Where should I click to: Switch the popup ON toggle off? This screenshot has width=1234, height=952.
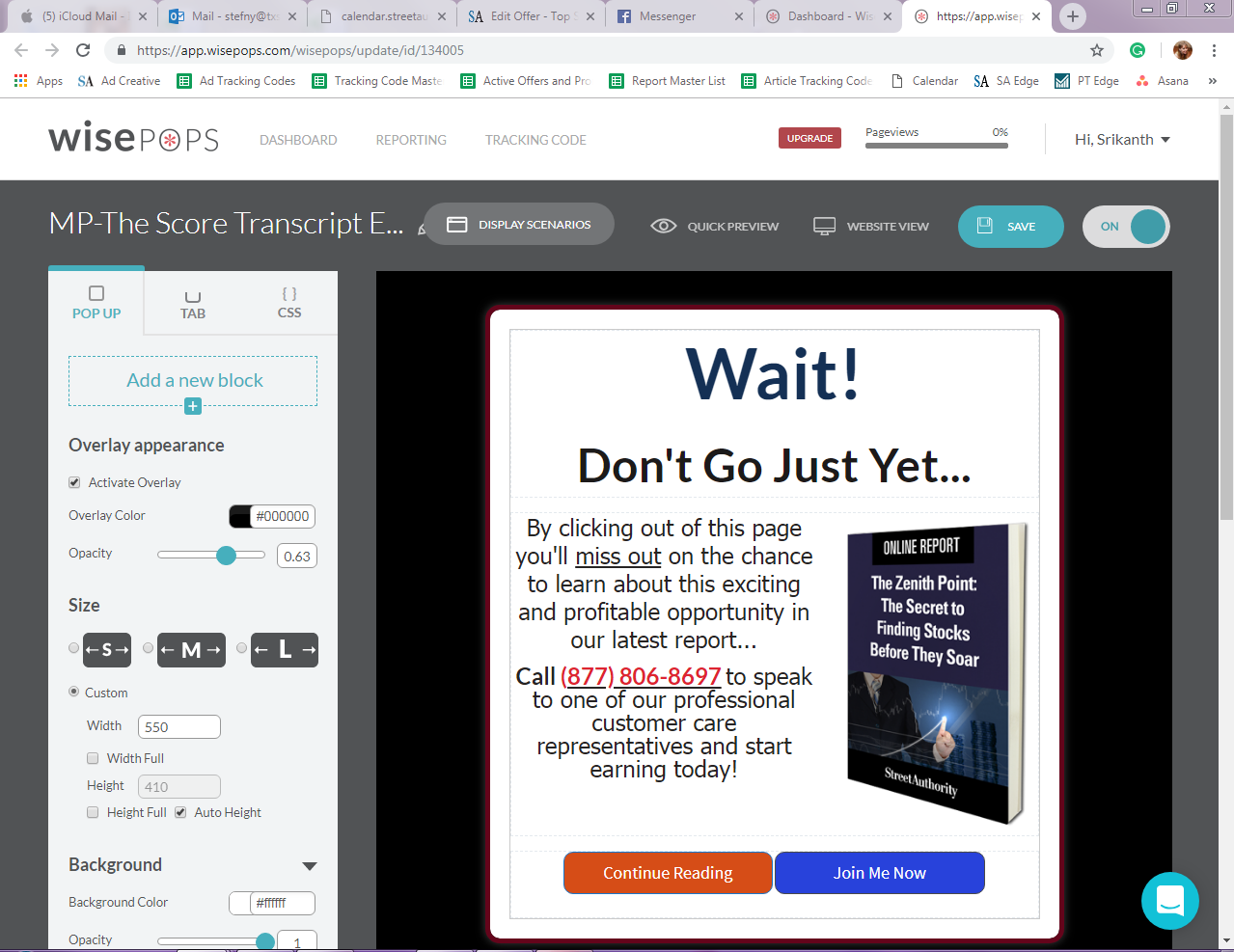point(1126,227)
